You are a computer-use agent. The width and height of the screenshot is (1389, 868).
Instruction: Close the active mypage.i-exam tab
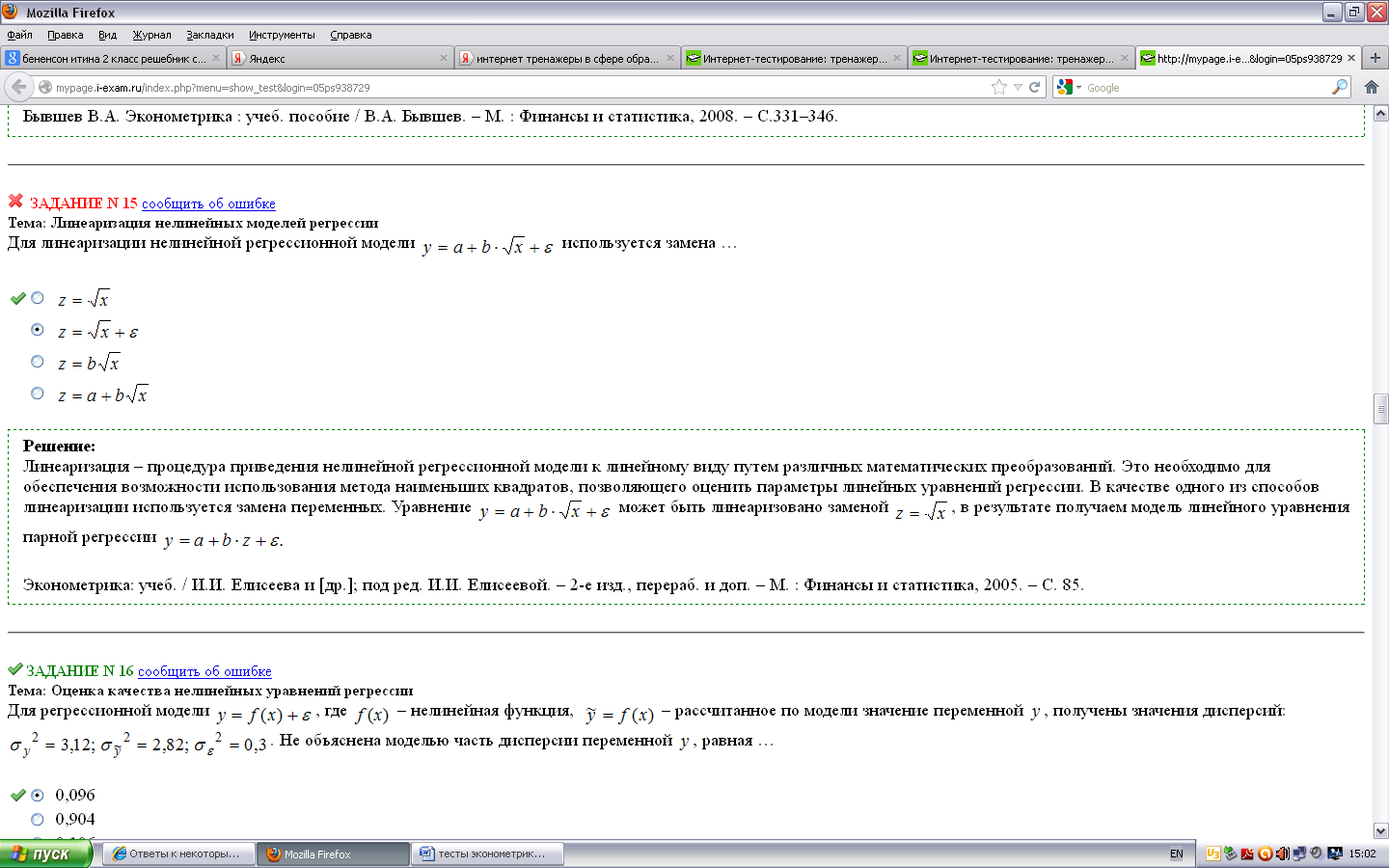tap(1351, 58)
